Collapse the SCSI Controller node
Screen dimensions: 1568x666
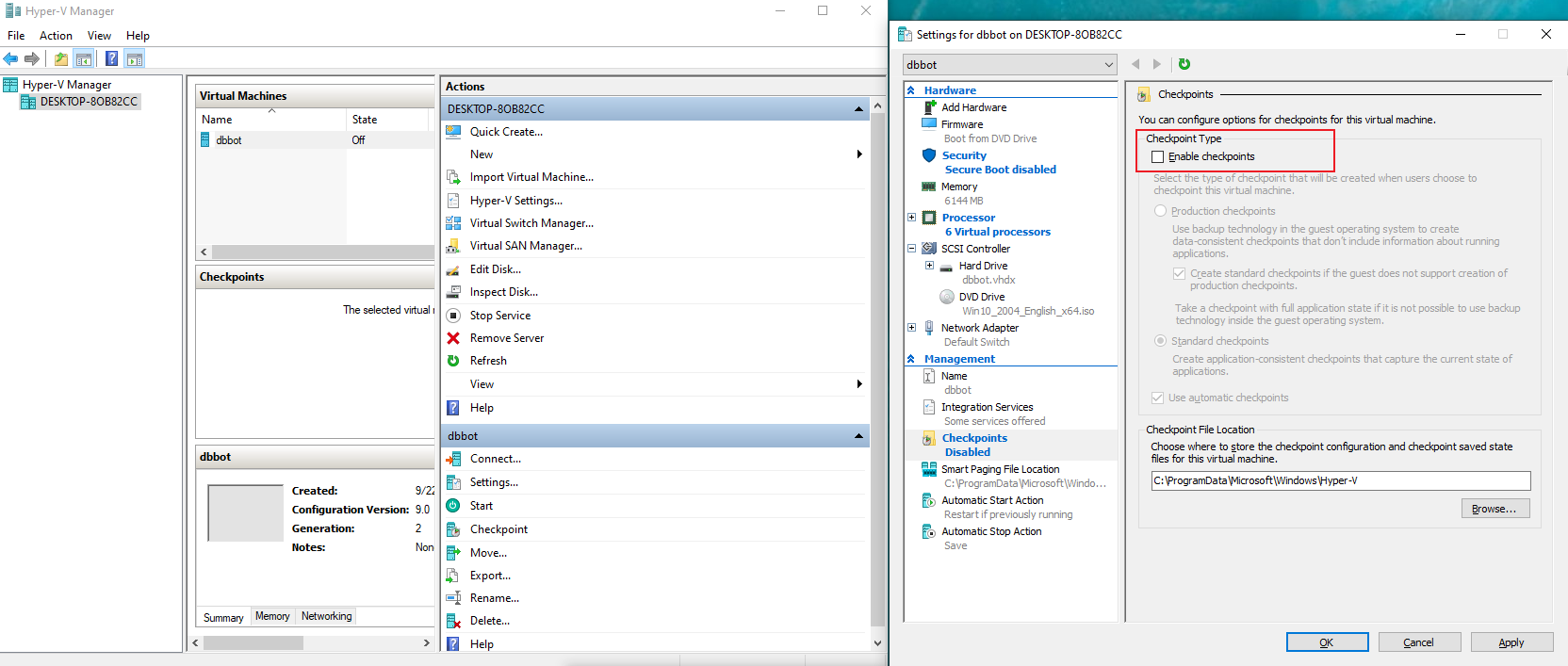click(x=911, y=249)
